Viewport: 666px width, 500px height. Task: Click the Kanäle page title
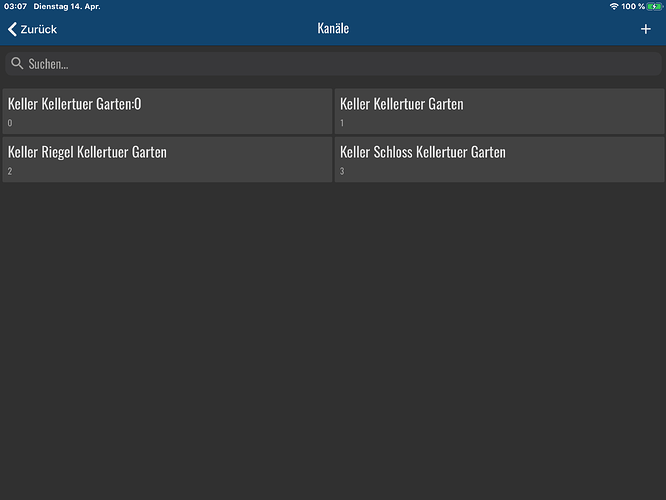(333, 29)
